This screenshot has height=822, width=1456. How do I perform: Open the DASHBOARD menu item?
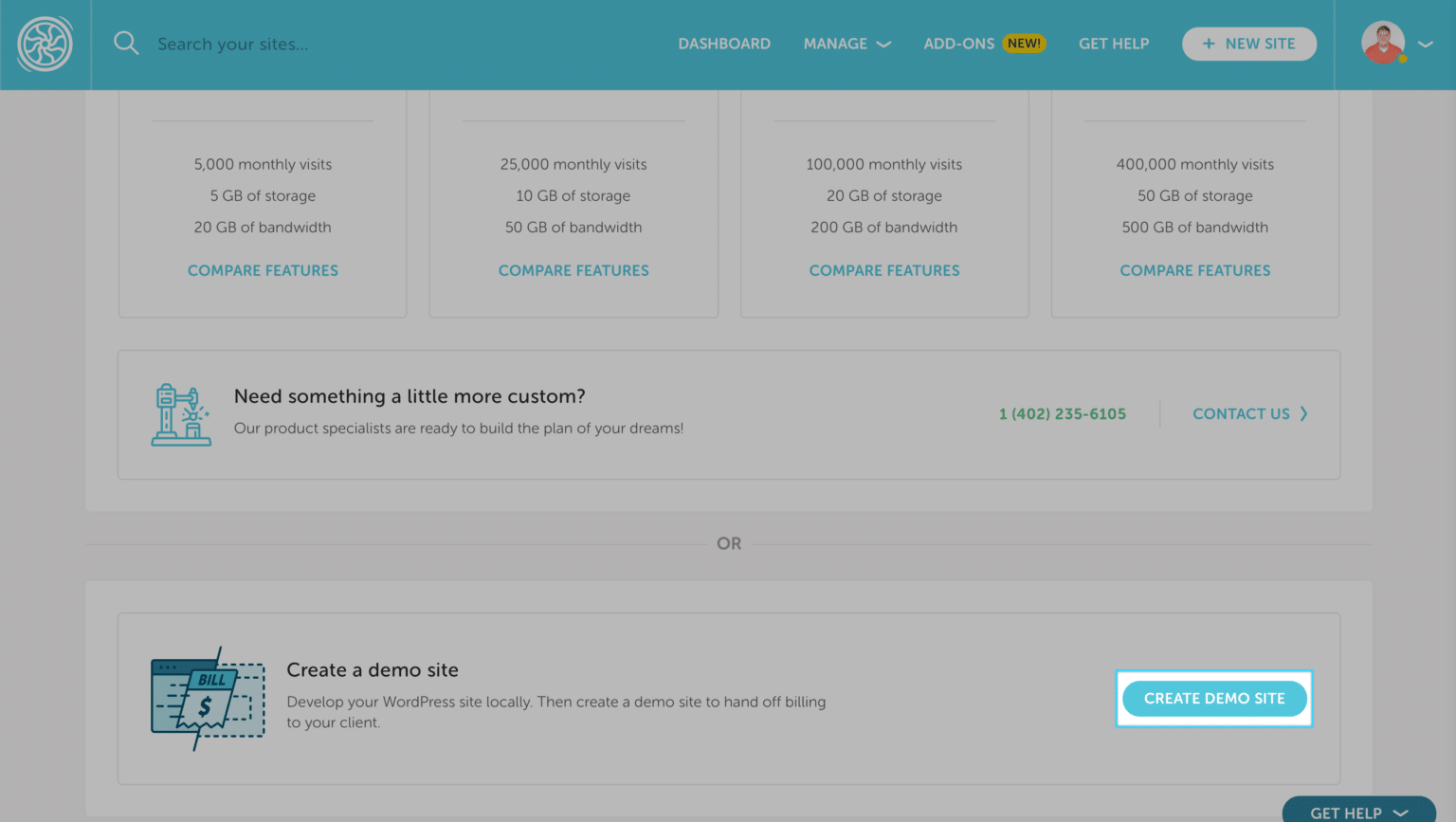click(x=724, y=44)
